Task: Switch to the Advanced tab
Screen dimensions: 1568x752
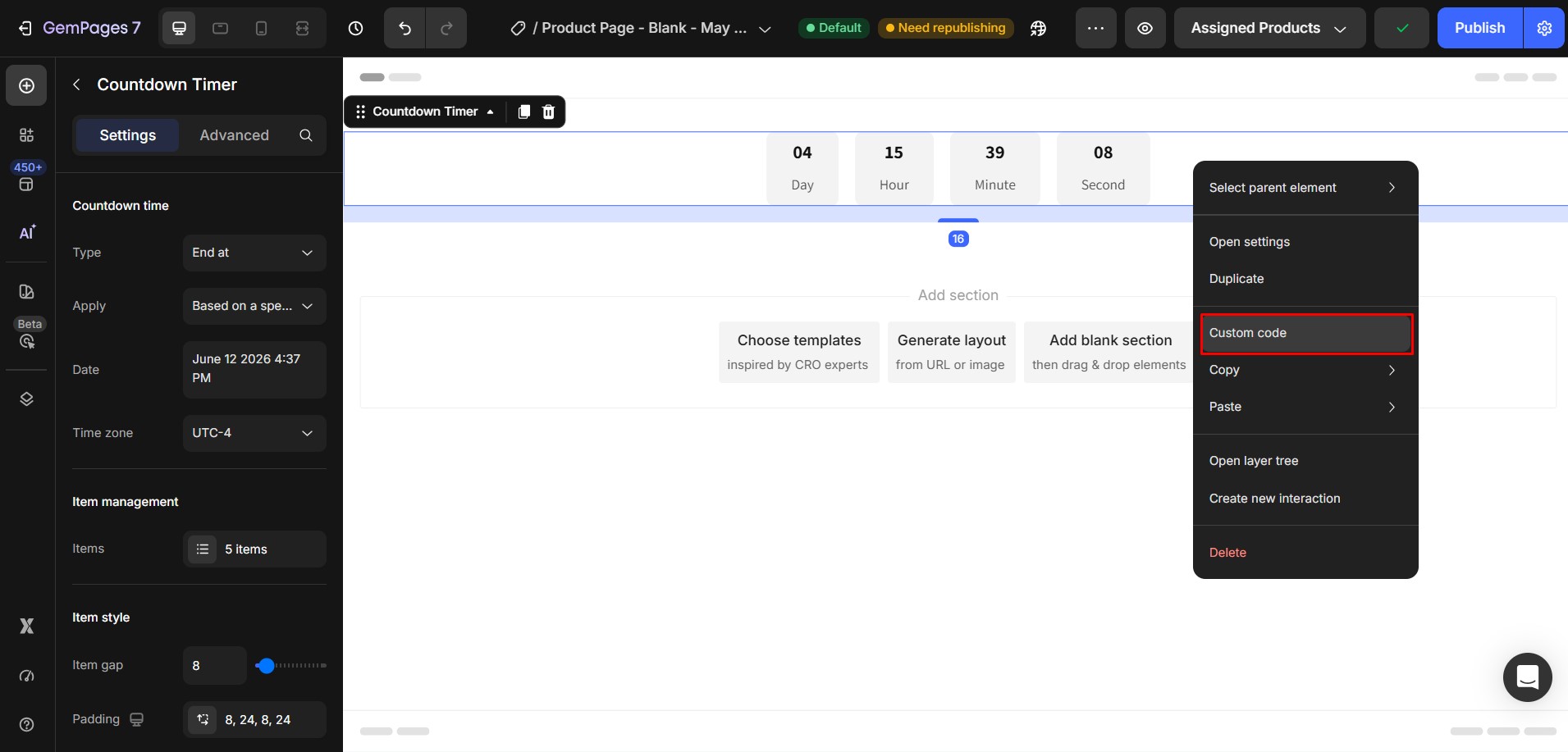Action: 234,135
